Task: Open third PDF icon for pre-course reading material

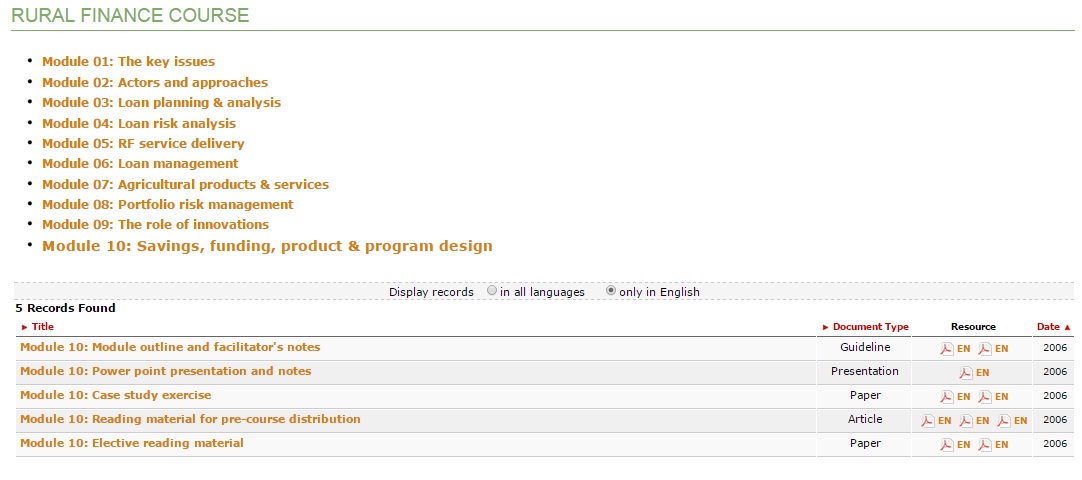Action: click(1003, 421)
